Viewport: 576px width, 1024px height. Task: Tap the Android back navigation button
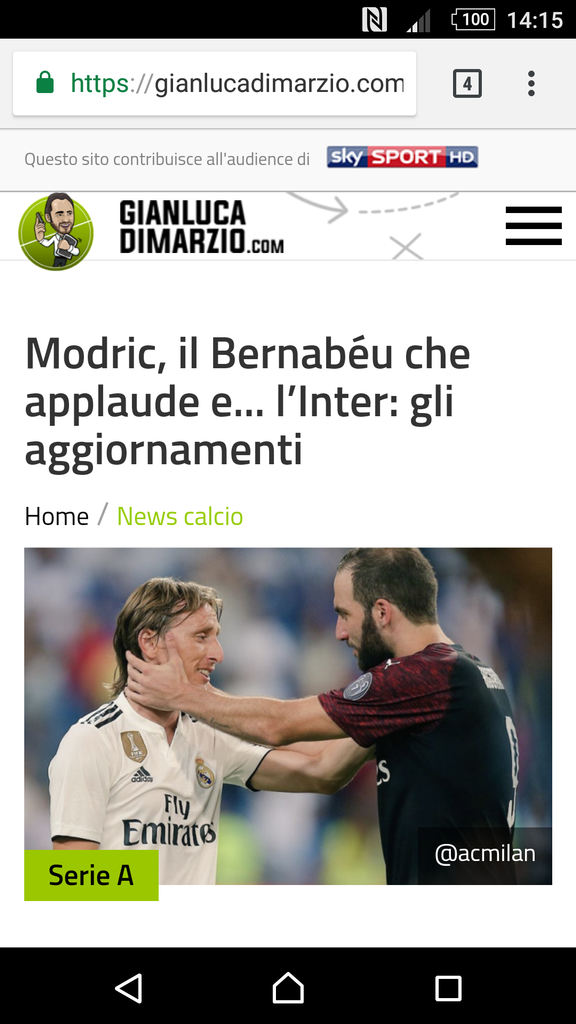(x=129, y=987)
